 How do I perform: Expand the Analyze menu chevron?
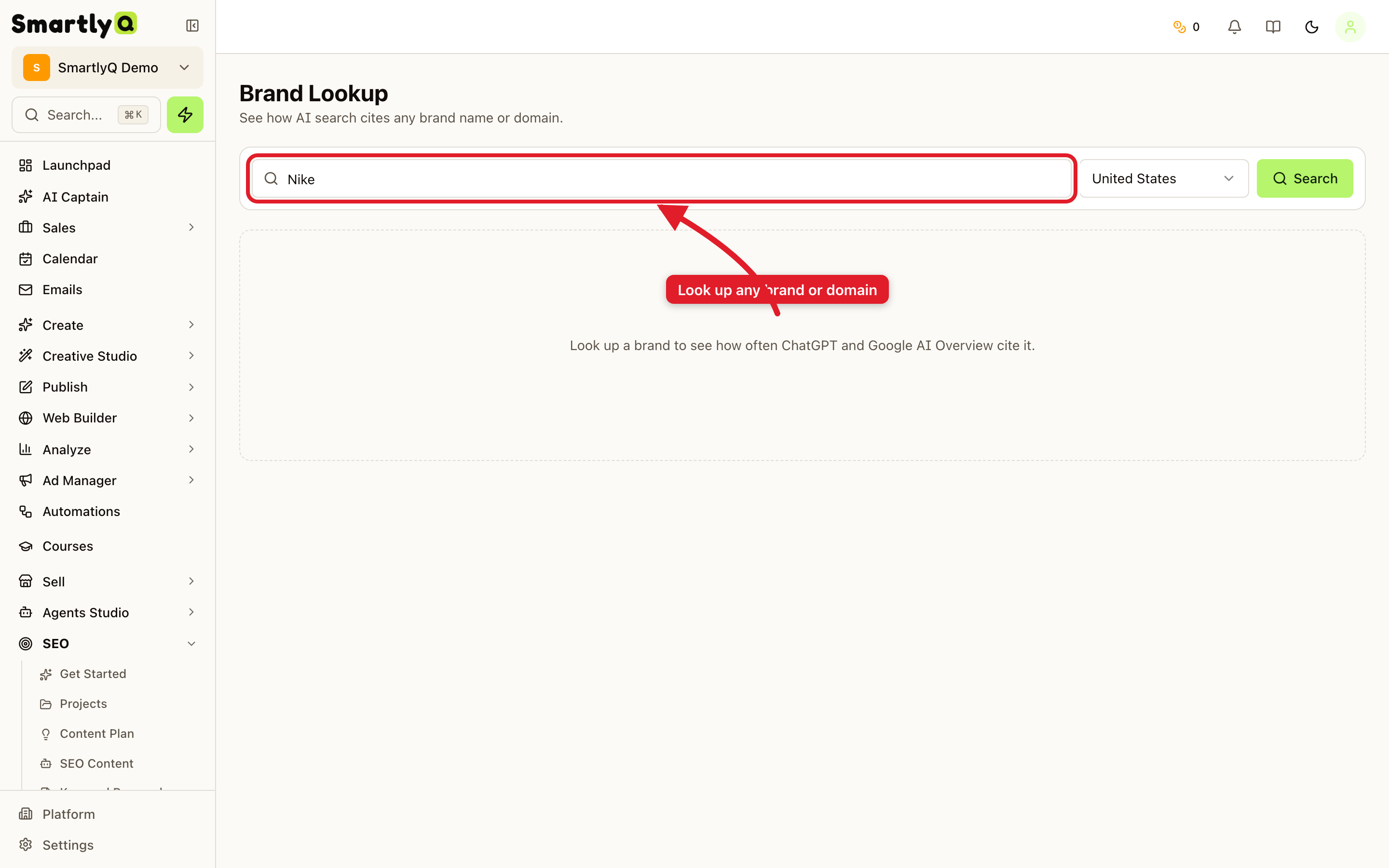pyautogui.click(x=191, y=449)
